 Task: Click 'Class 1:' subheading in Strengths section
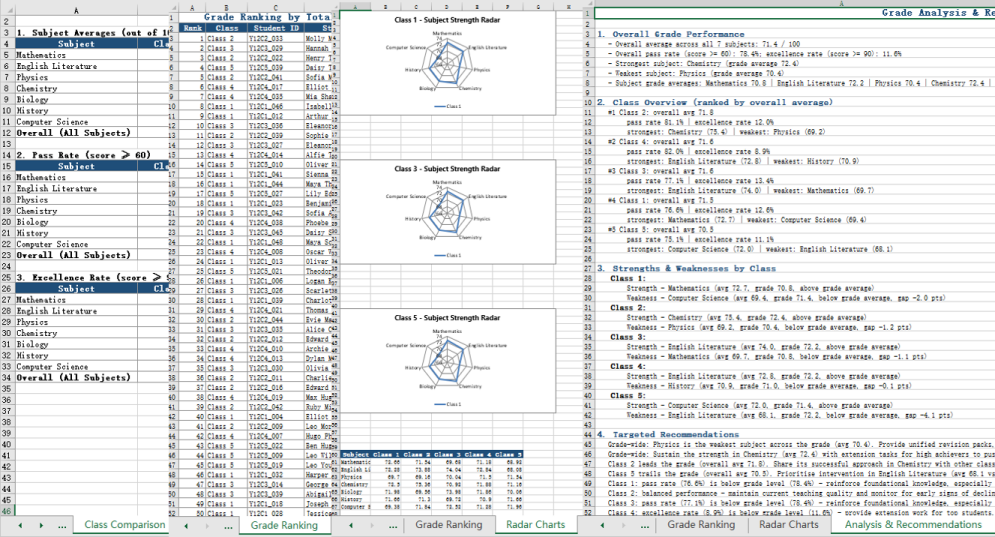point(628,278)
